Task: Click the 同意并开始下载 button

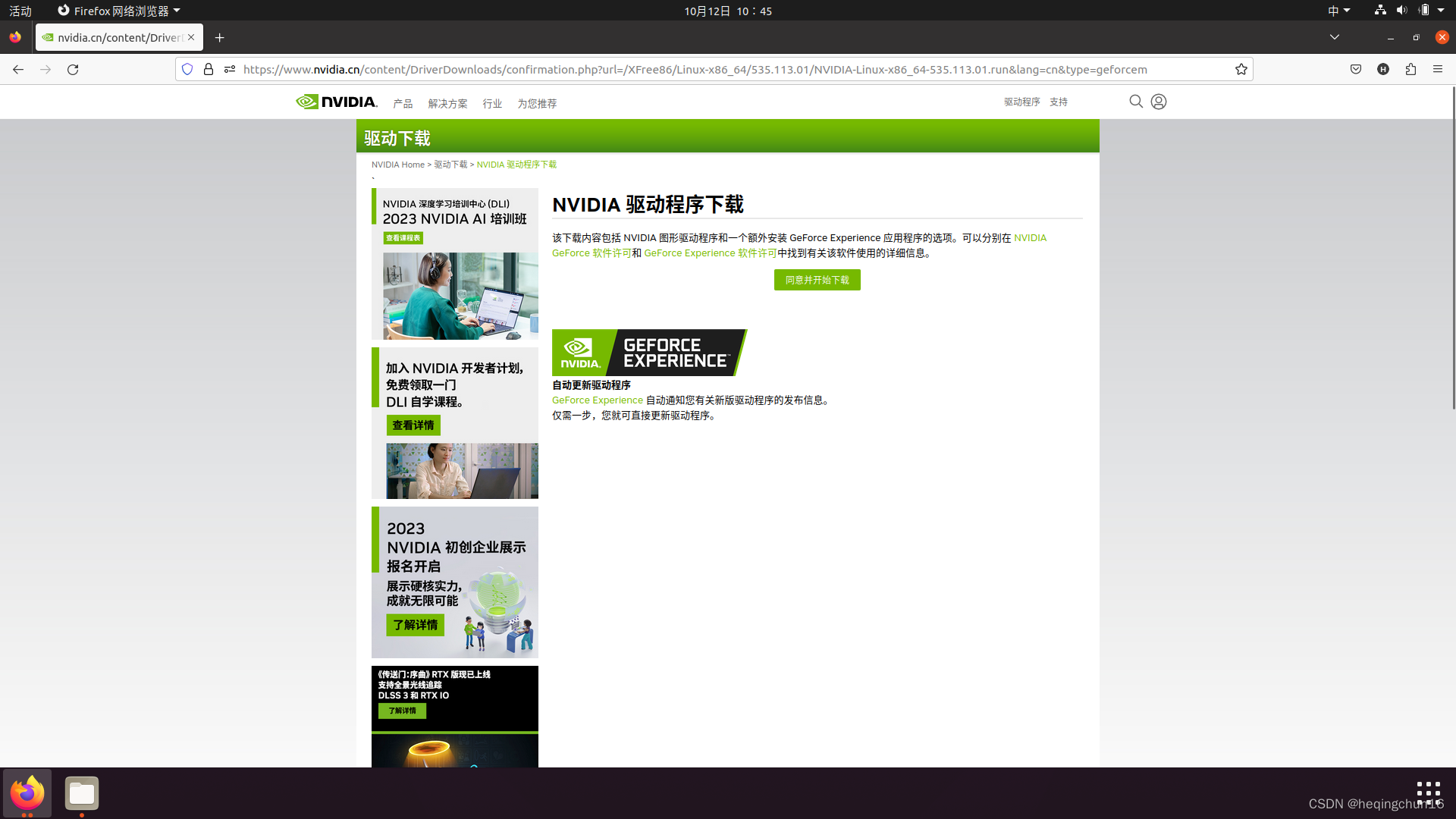Action: [x=817, y=280]
